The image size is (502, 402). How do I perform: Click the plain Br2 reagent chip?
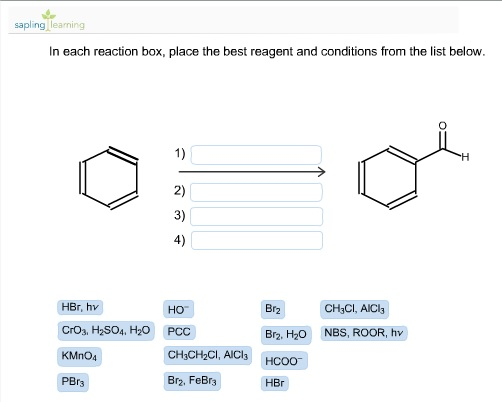tap(273, 309)
